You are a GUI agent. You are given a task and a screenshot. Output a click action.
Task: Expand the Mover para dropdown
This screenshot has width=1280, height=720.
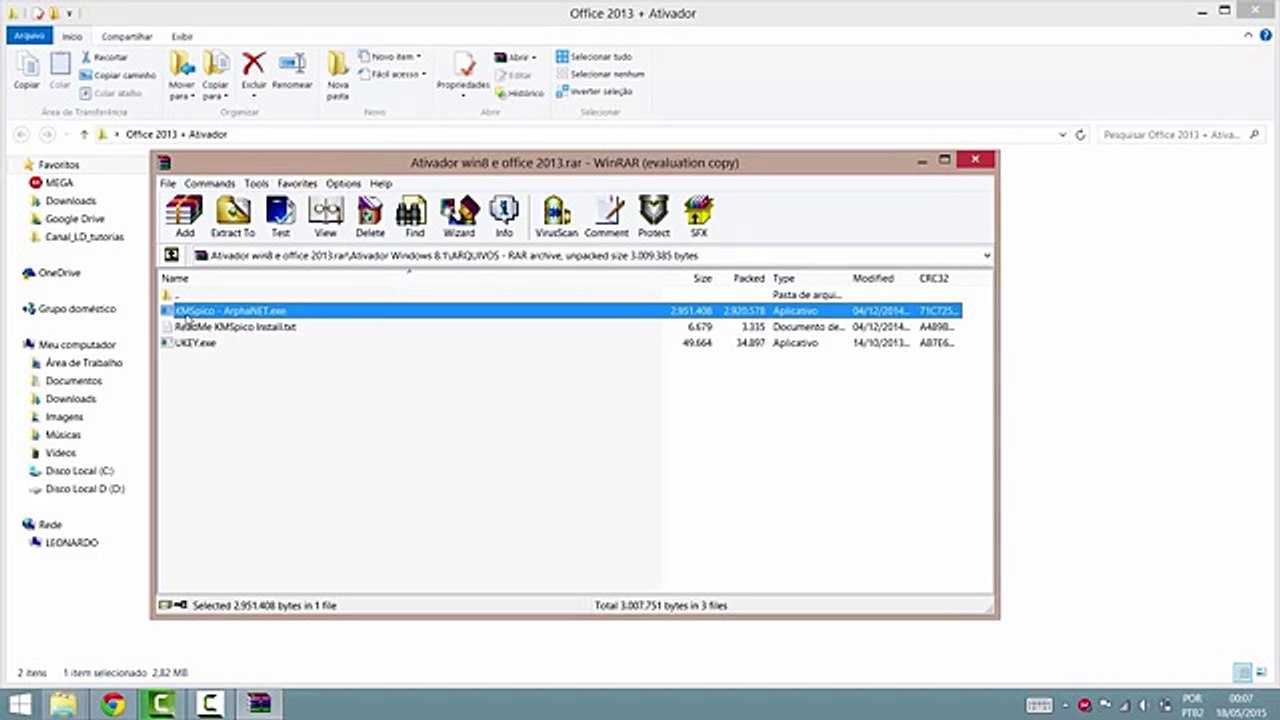182,92
